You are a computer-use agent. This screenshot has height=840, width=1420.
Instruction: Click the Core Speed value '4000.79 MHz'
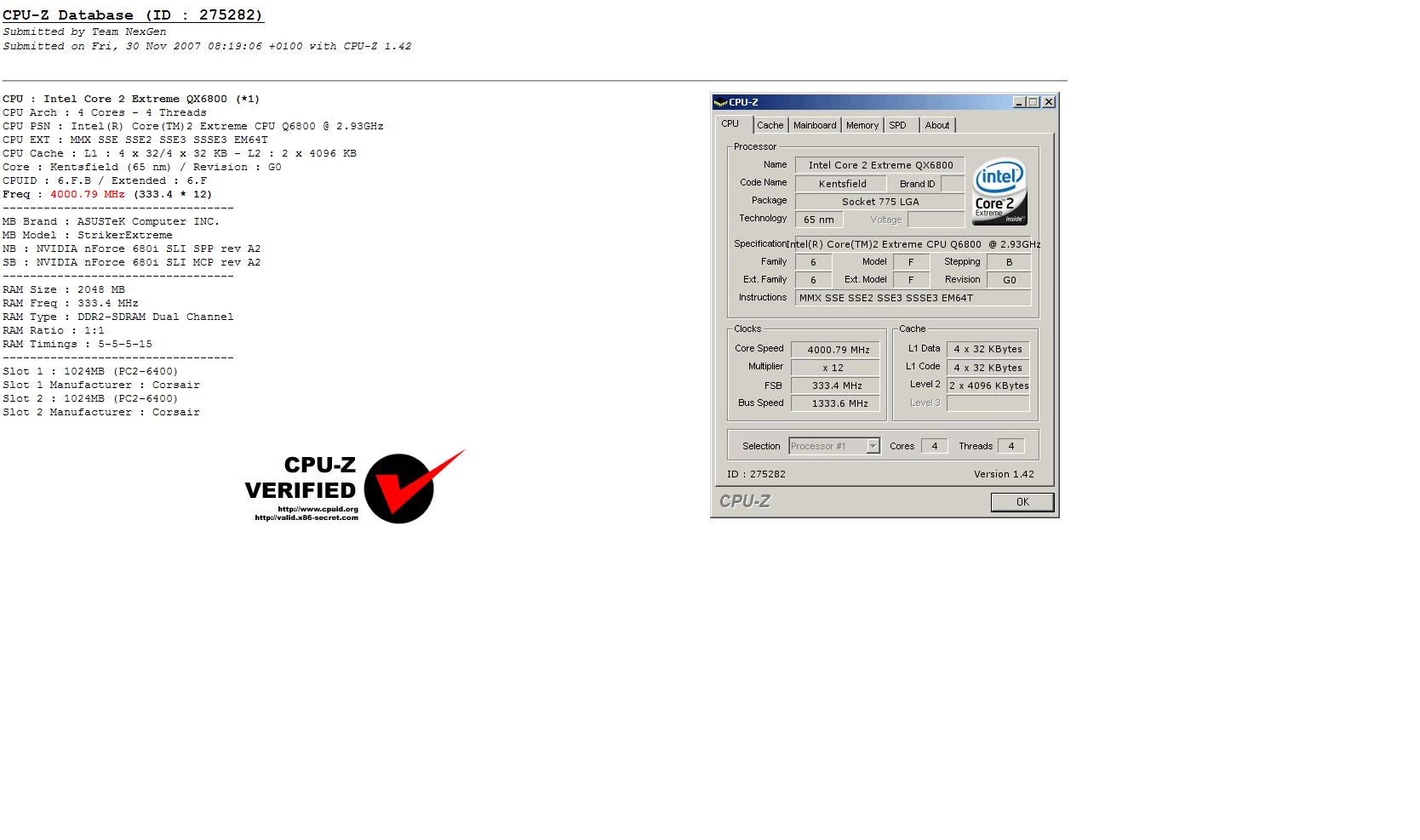(x=835, y=350)
